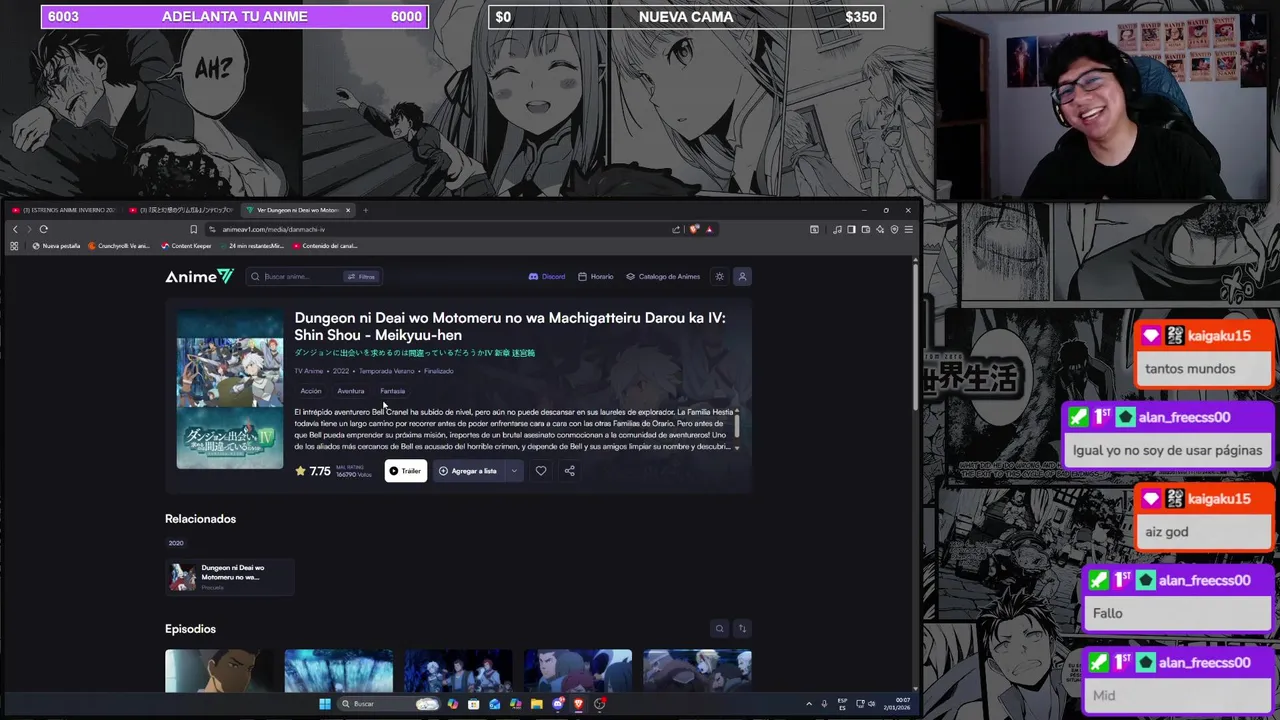The width and height of the screenshot is (1280, 720).
Task: Expand Agregar a lista dropdown arrow
Action: [x=514, y=471]
